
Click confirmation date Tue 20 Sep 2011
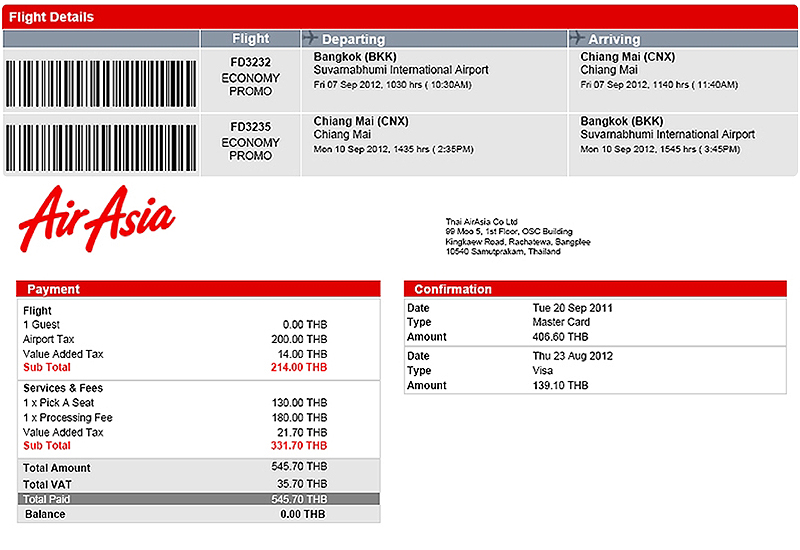[x=572, y=308]
